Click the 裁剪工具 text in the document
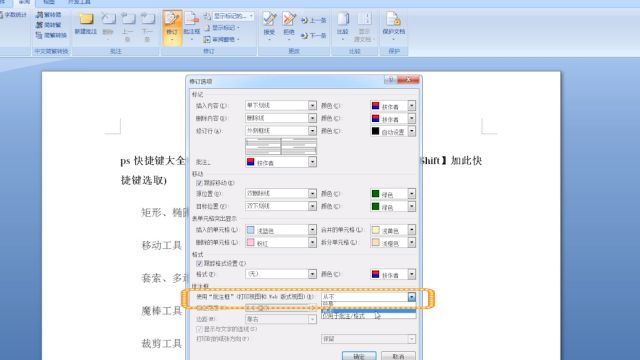The image size is (640, 360). click(162, 344)
